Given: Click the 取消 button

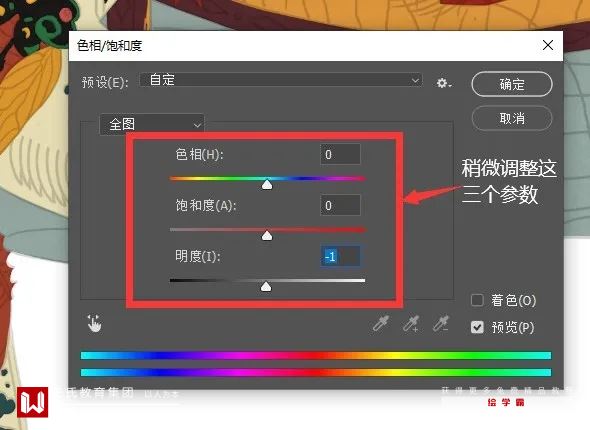Looking at the screenshot, I should (512, 119).
